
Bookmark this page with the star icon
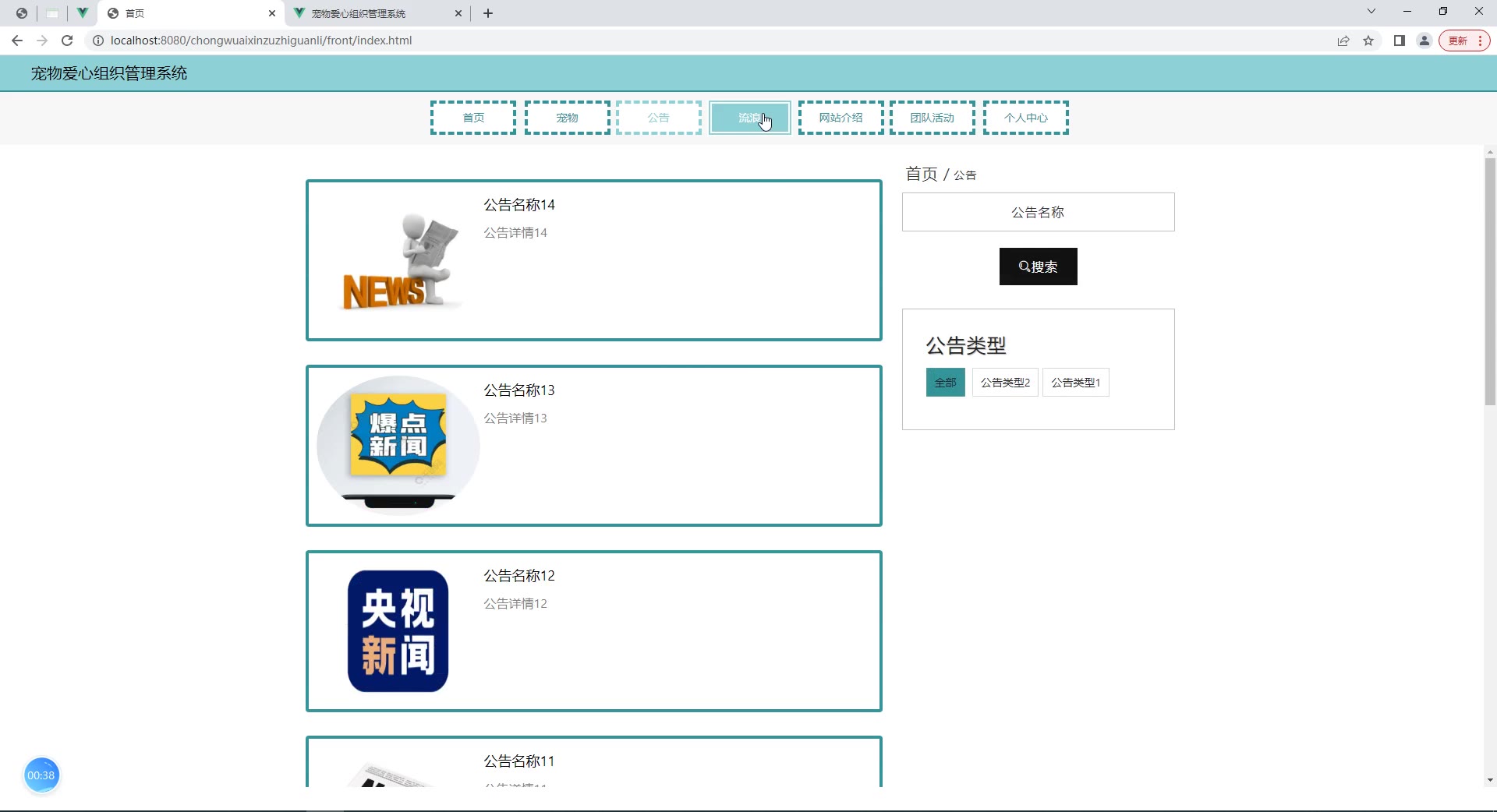click(1368, 41)
